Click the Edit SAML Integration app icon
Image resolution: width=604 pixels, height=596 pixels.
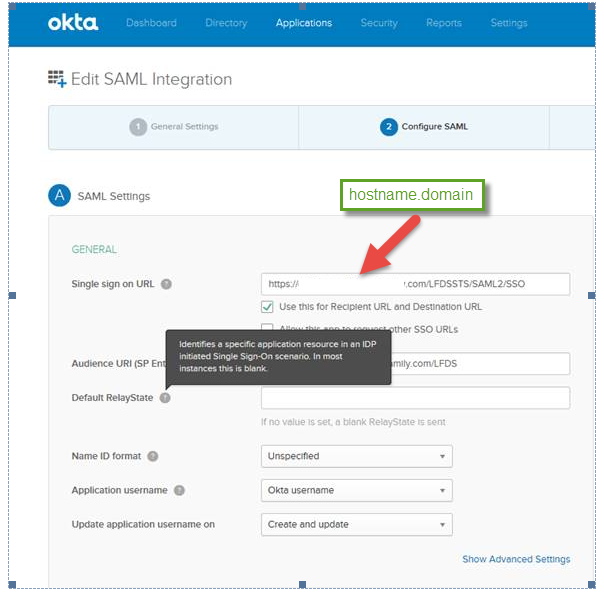57,79
